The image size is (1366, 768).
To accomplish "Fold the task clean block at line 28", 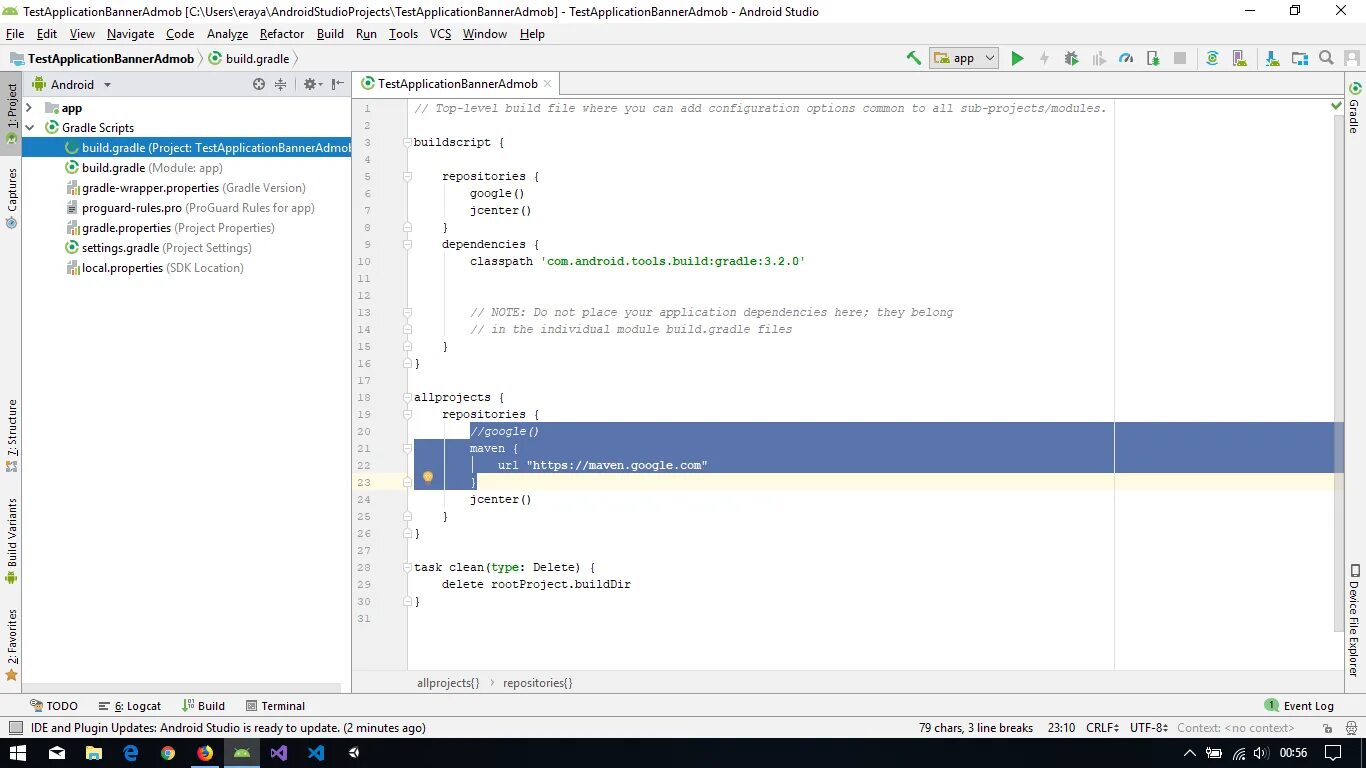I will point(407,568).
